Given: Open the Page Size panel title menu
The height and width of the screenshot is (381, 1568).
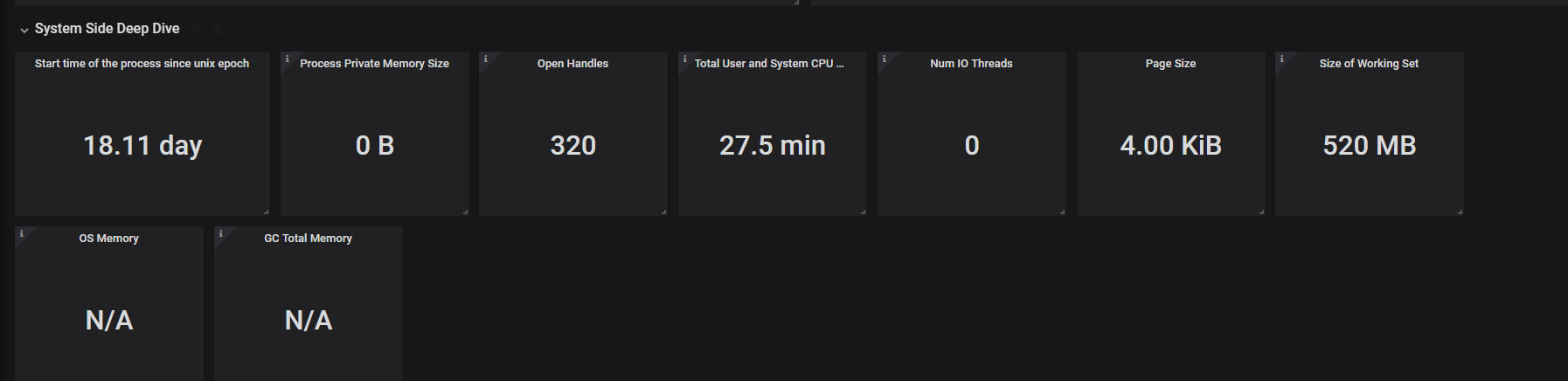Looking at the screenshot, I should pyautogui.click(x=1170, y=64).
